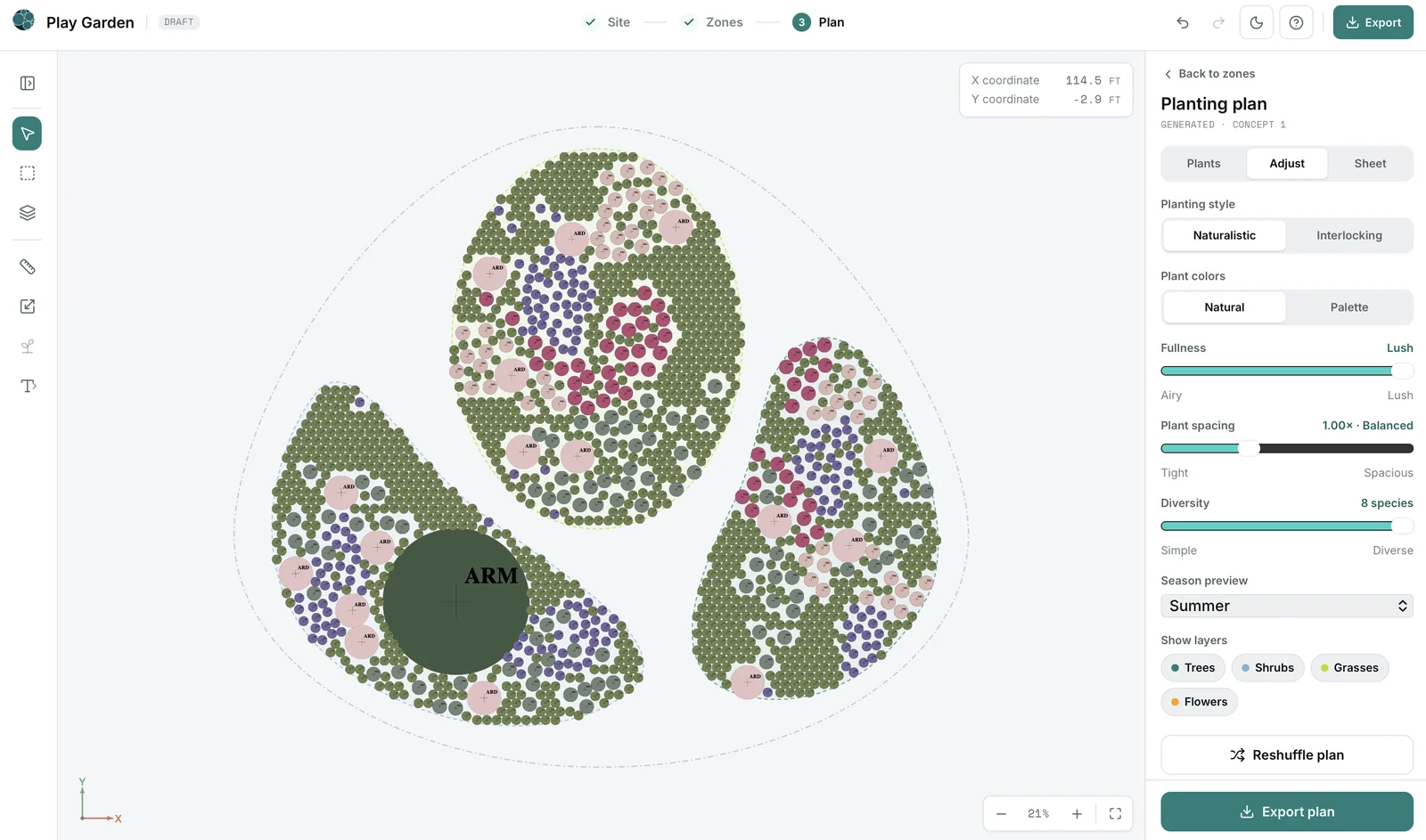Click the edit note tool icon

[x=28, y=306]
